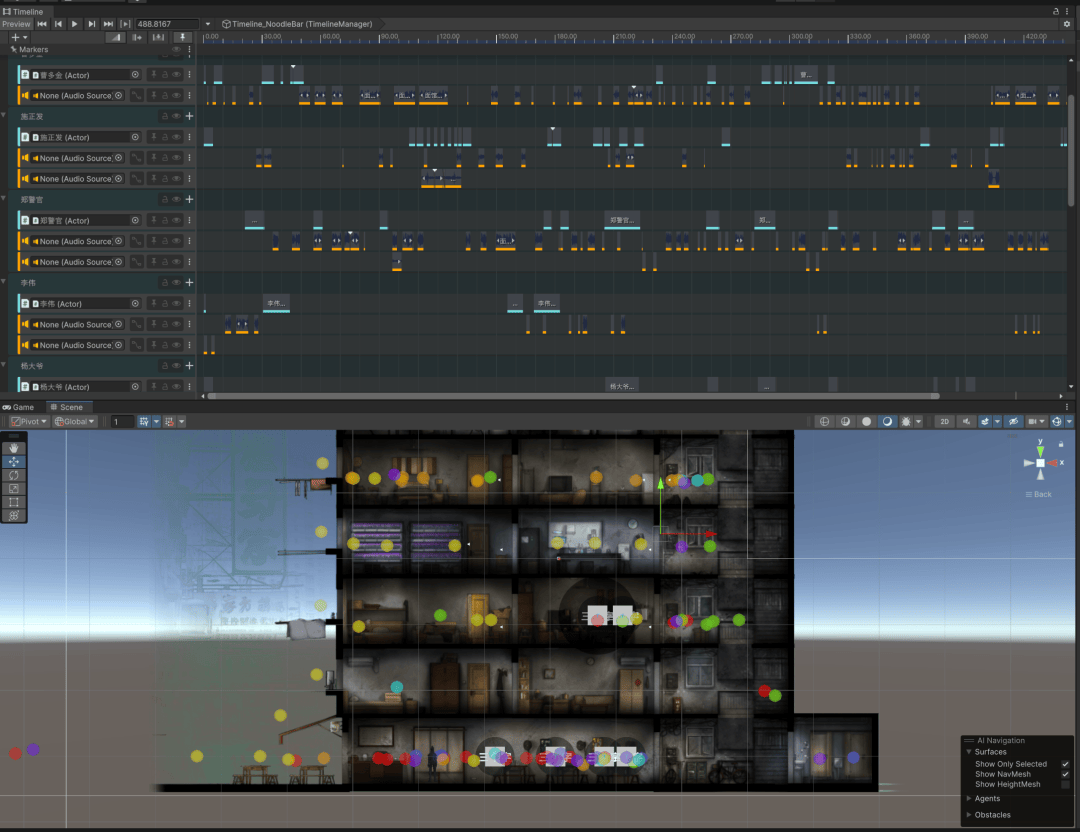Screen dimensions: 1080x832
Task: Select the Scale tool in Scene
Action: [x=14, y=488]
